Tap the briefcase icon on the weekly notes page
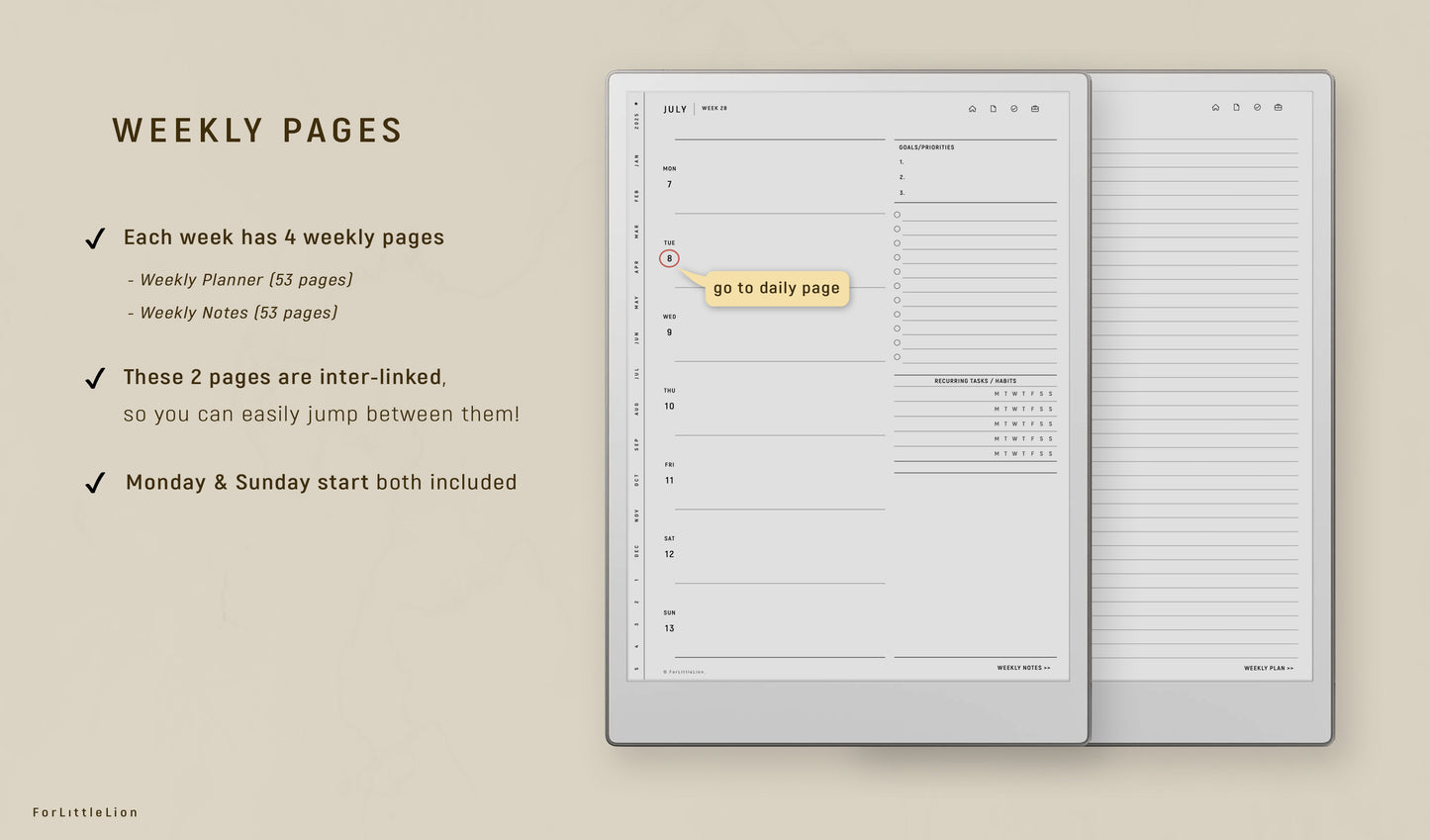Image resolution: width=1430 pixels, height=840 pixels. [1278, 107]
